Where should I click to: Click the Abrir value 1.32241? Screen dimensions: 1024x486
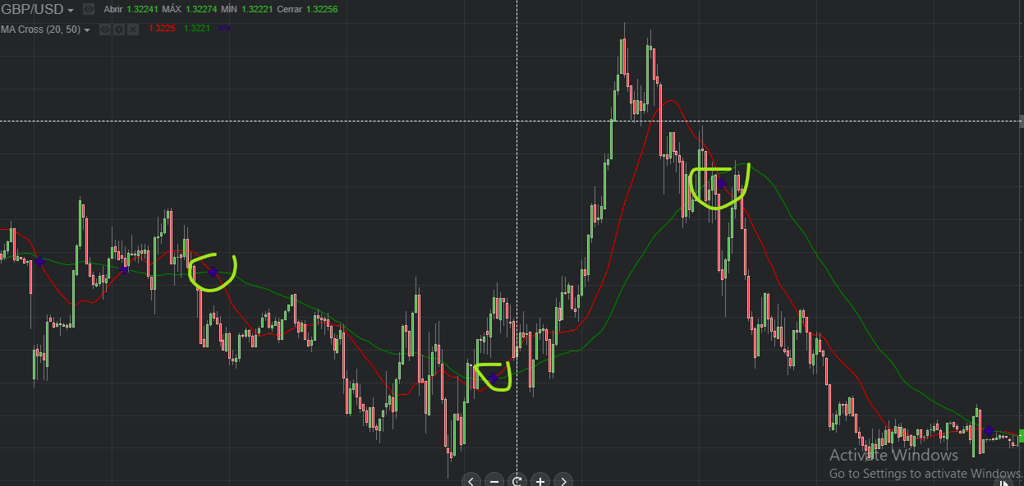click(x=142, y=9)
